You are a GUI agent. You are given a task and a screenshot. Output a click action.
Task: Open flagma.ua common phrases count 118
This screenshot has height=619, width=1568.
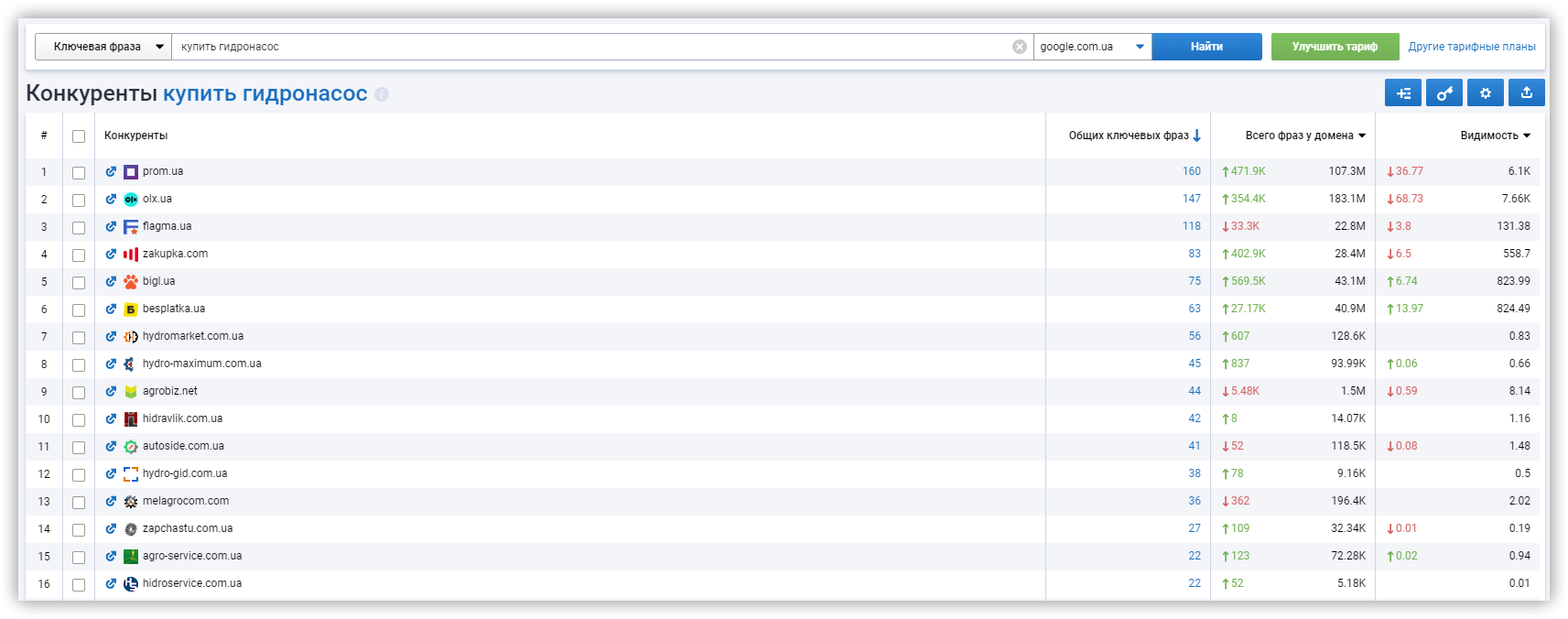click(x=1191, y=226)
